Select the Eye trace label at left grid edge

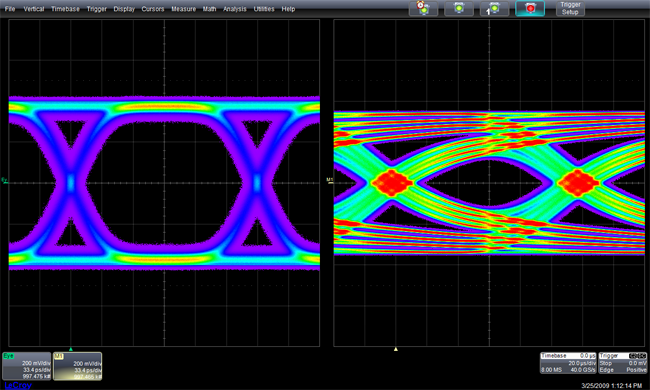point(4,180)
